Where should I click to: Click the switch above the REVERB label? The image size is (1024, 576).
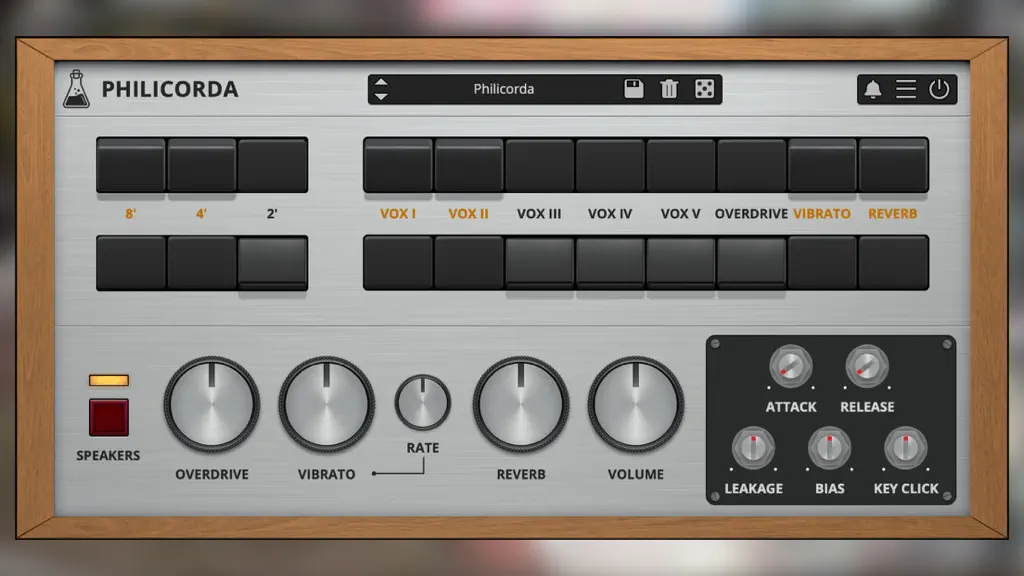click(x=893, y=165)
